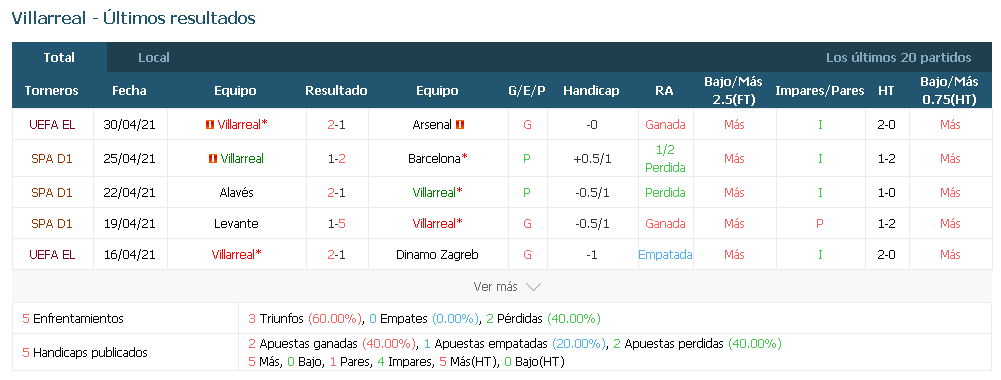Select the Total tab
Viewport: 1001px width, 380px height.
point(59,57)
